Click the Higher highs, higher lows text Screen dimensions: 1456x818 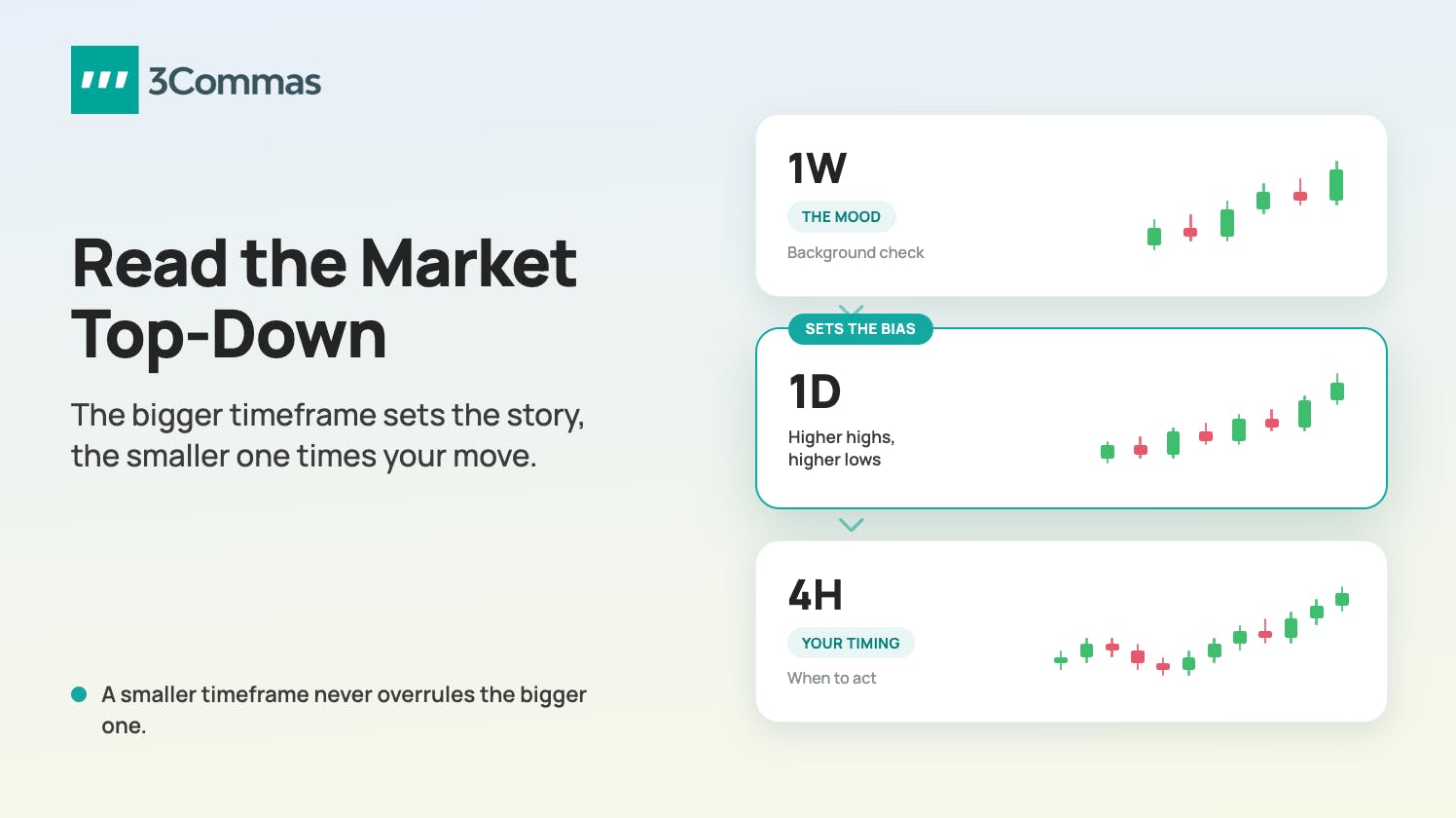pyautogui.click(x=841, y=448)
